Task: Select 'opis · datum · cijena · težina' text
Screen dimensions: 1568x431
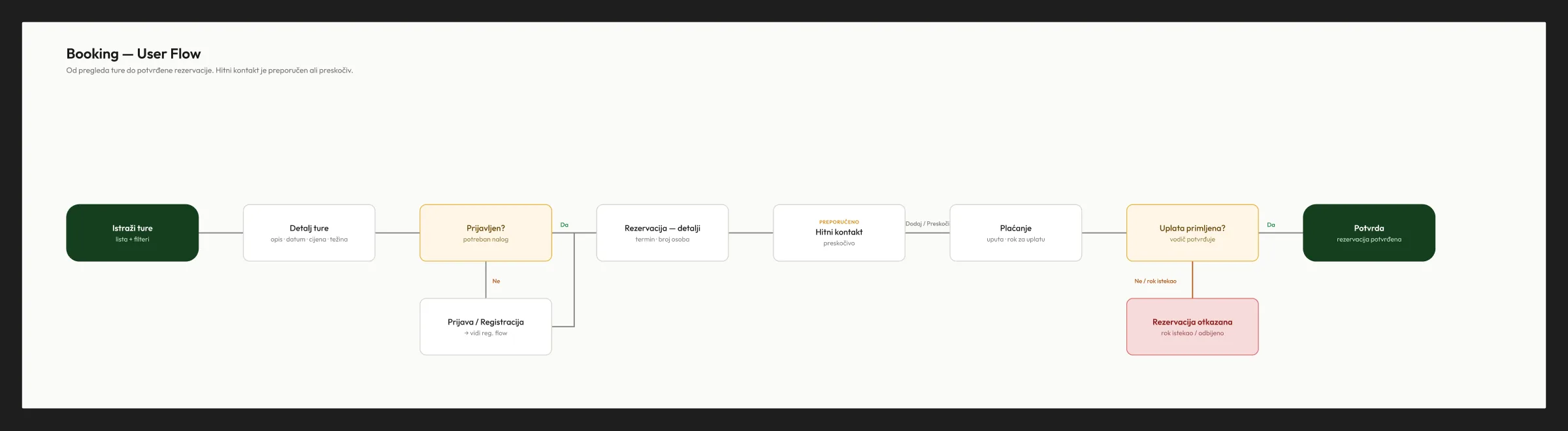Action: [x=309, y=240]
